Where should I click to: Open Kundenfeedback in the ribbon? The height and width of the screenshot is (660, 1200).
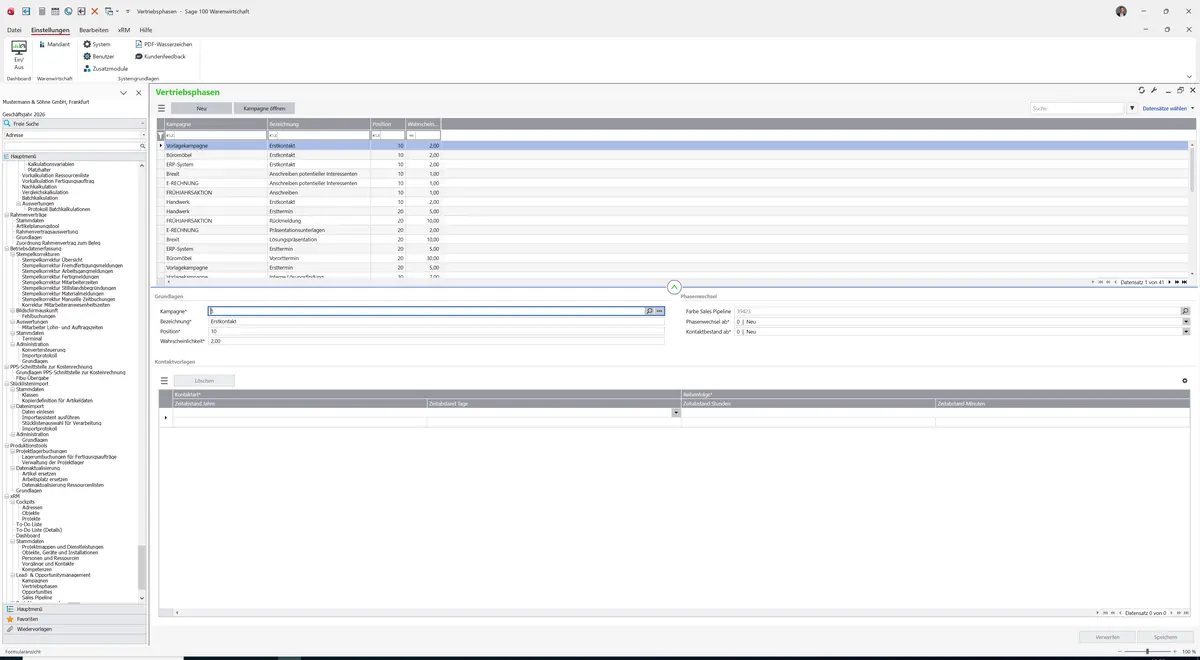tap(160, 56)
